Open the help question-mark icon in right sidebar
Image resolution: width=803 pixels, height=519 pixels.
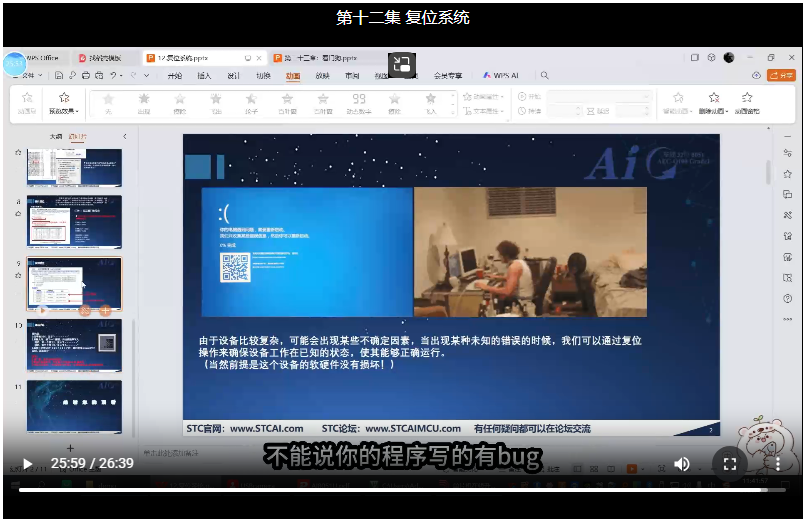point(787,298)
